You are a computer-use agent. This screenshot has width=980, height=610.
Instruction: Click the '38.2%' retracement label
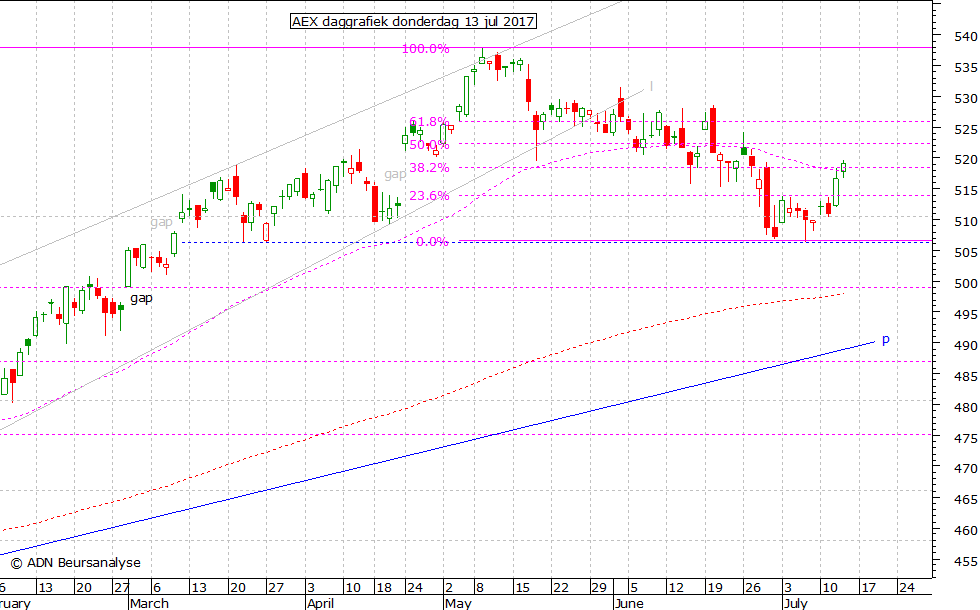[429, 168]
